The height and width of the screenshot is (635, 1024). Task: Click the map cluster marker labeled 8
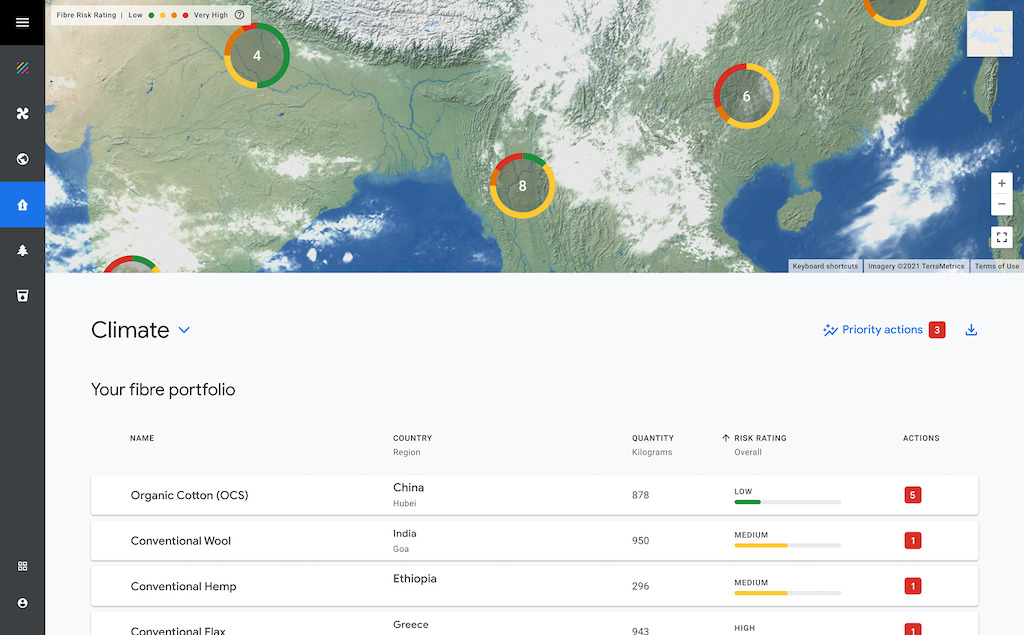tap(522, 186)
